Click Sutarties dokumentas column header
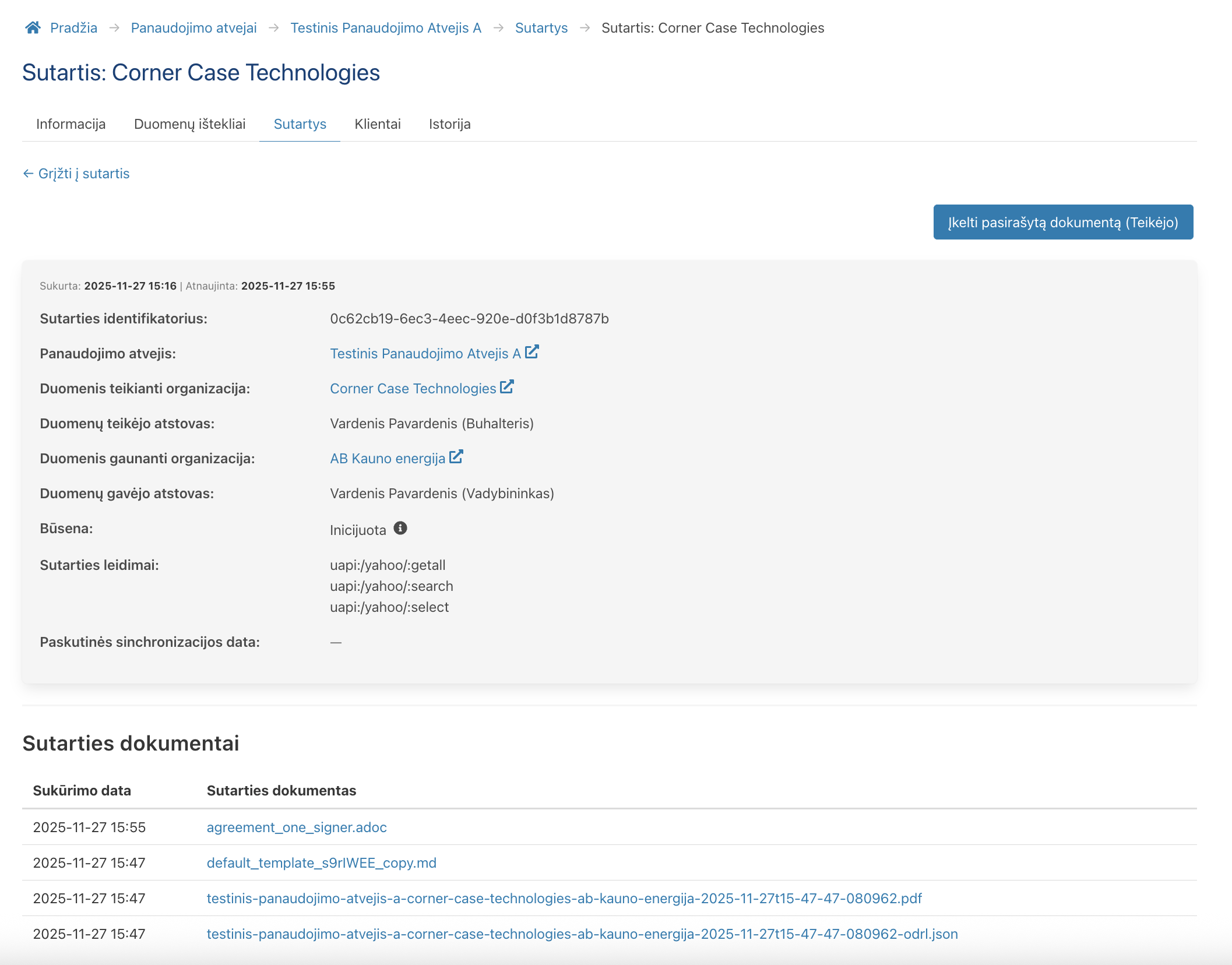Image resolution: width=1232 pixels, height=965 pixels. tap(281, 791)
